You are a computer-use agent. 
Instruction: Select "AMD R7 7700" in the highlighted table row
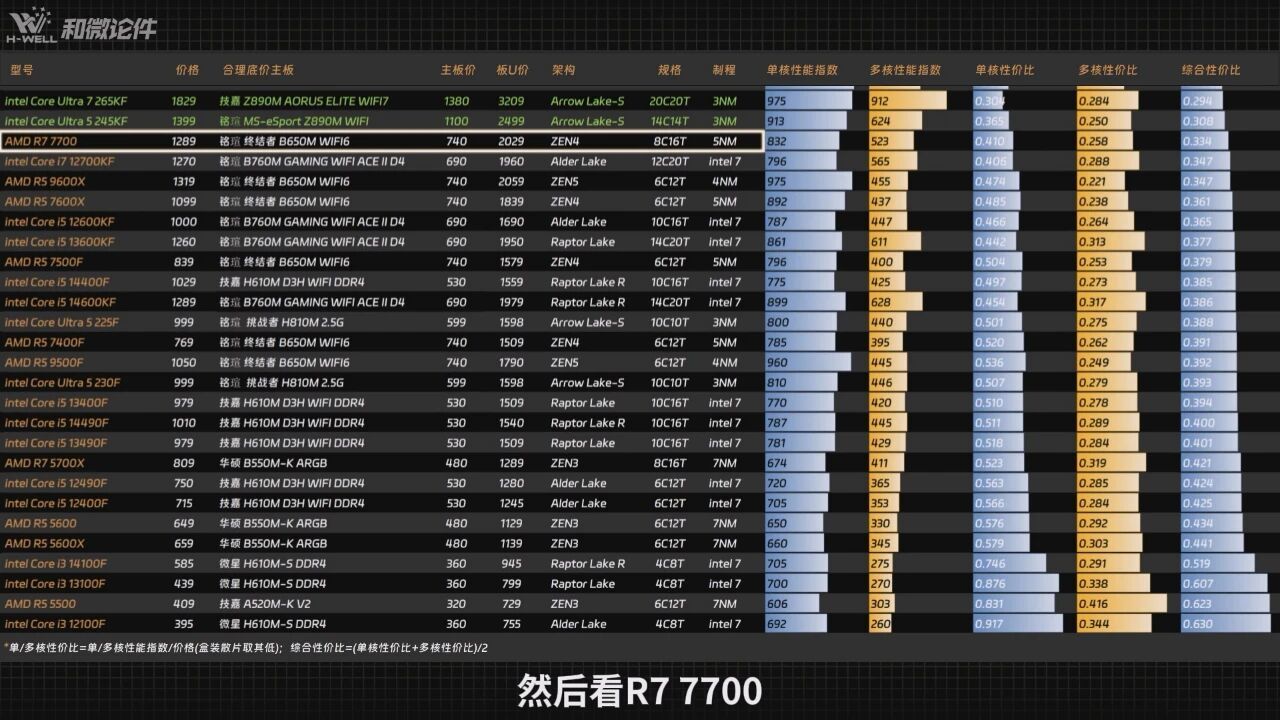(x=41, y=141)
